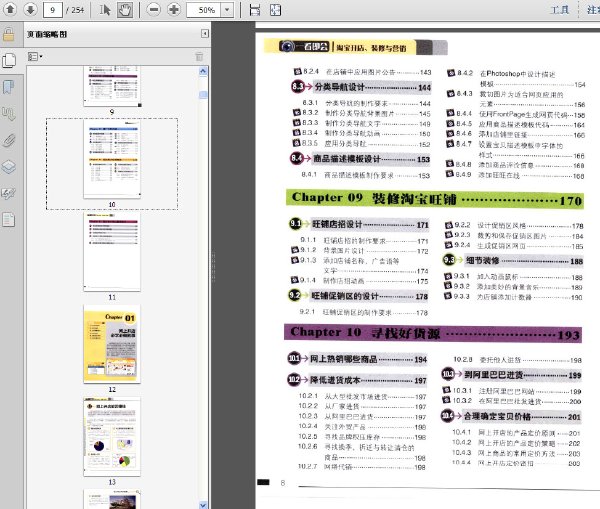Select page 13 thumbnail
This screenshot has height=509, width=600.
[112, 437]
